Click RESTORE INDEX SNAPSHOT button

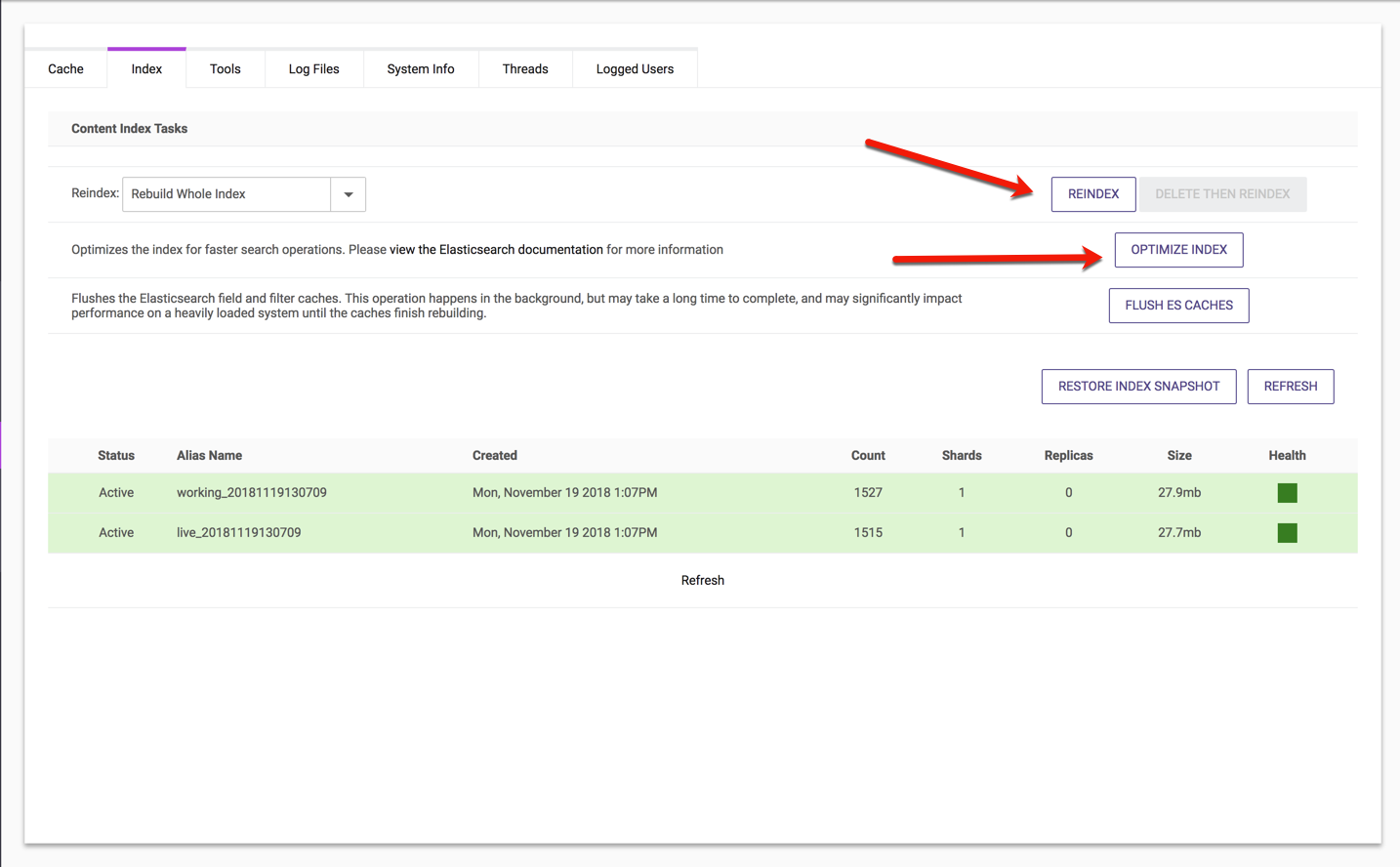click(x=1138, y=387)
